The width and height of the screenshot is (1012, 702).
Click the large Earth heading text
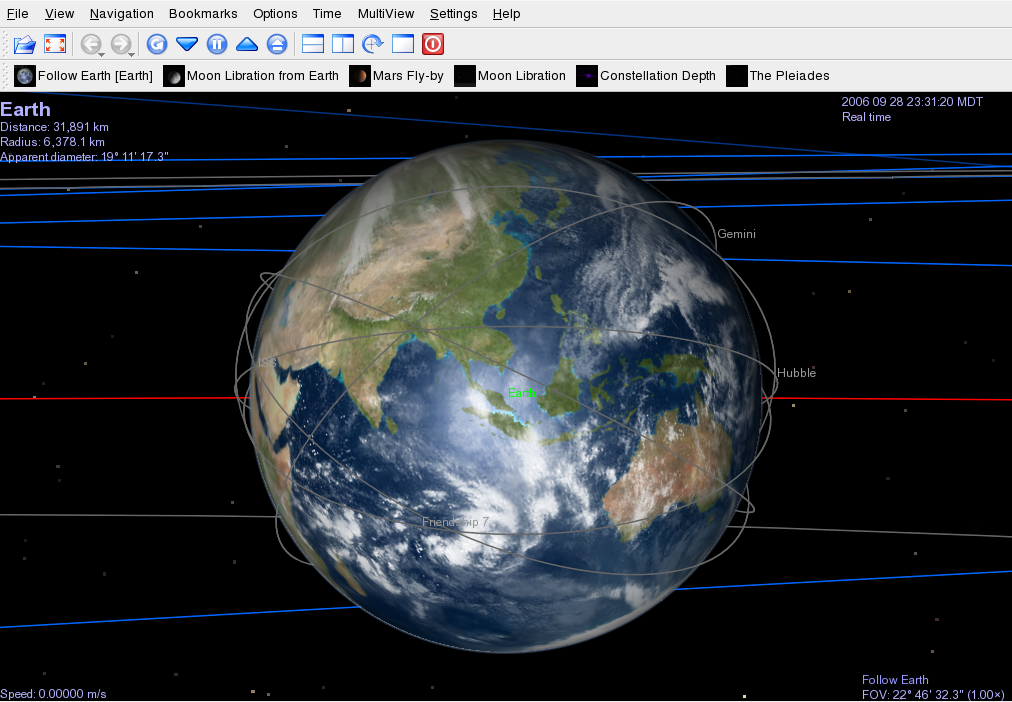click(x=25, y=109)
